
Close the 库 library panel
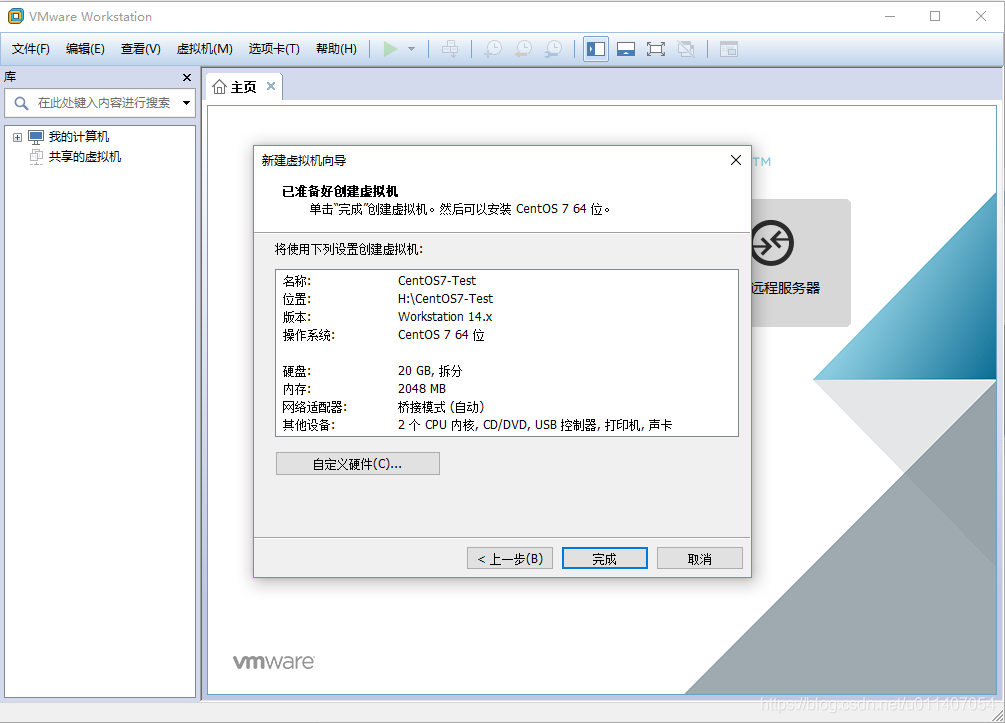pos(187,78)
